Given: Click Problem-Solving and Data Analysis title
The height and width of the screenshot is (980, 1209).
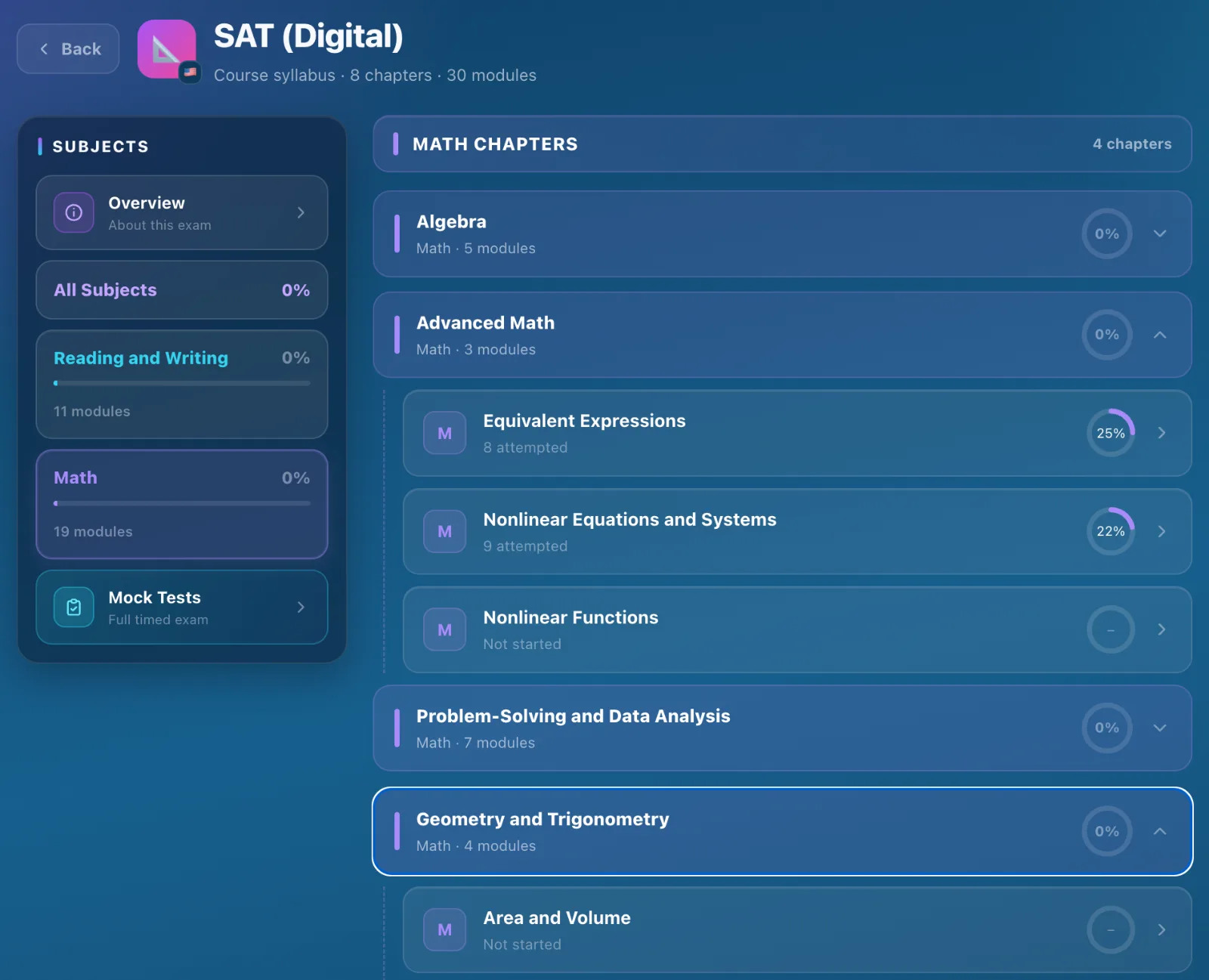Looking at the screenshot, I should click(x=573, y=716).
